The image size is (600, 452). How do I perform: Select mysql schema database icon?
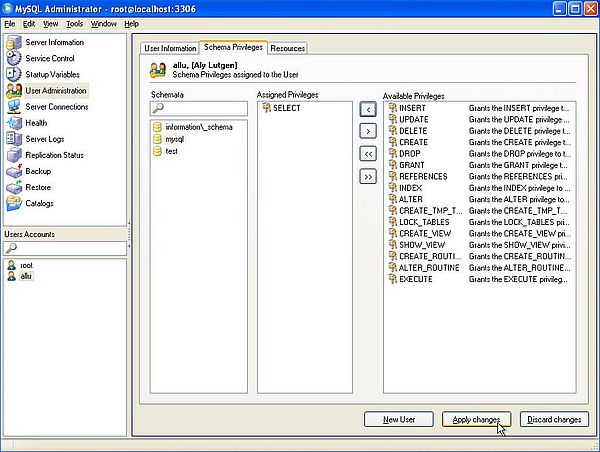[157, 139]
